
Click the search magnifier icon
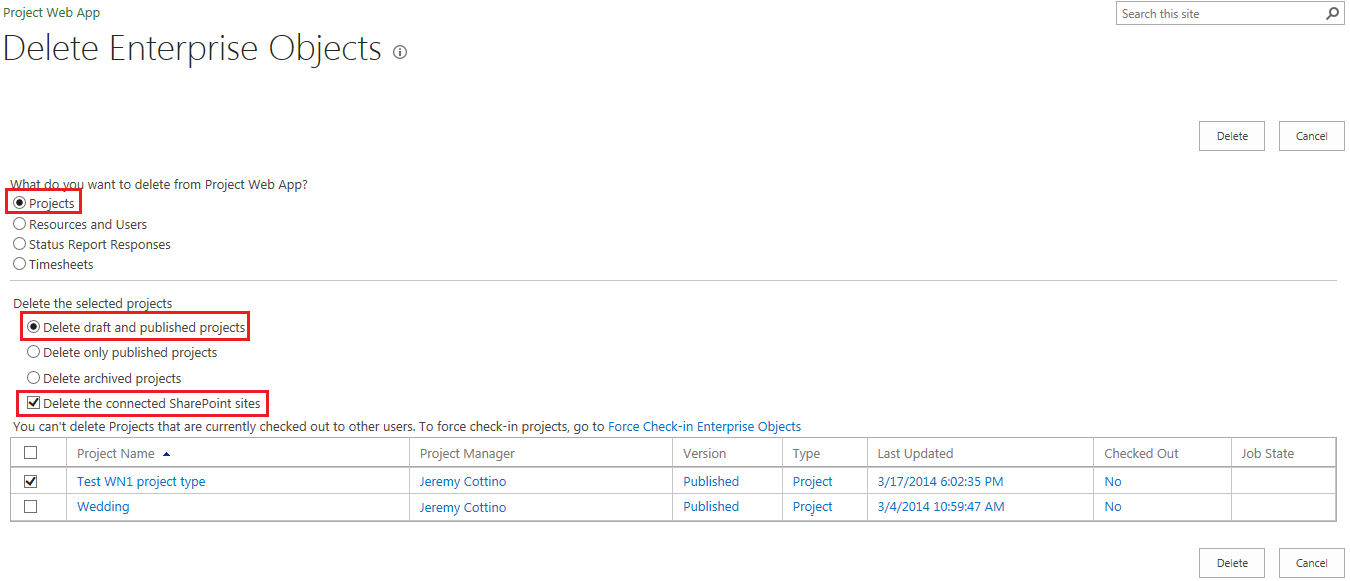[x=1331, y=13]
